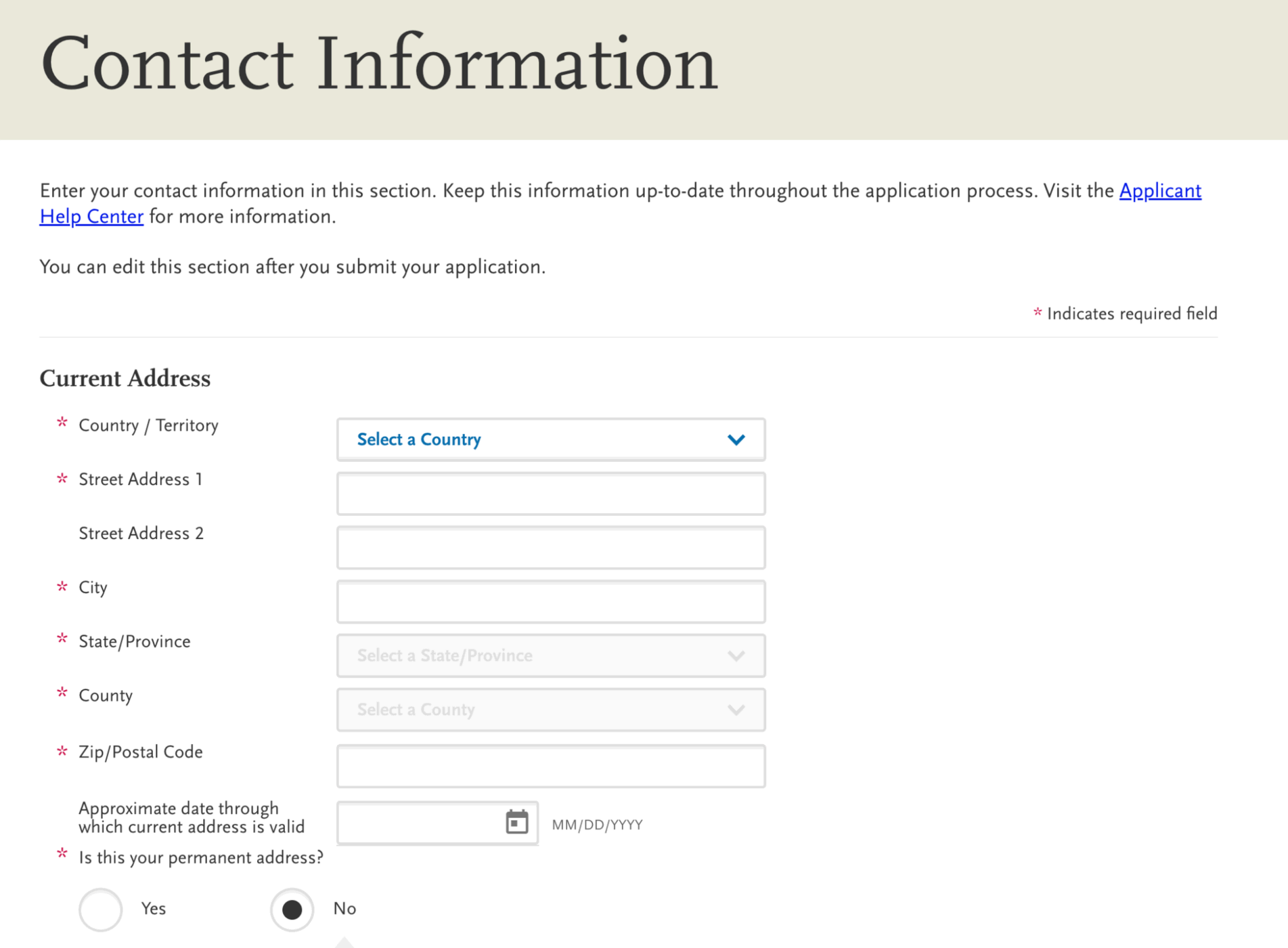The height and width of the screenshot is (948, 1288).
Task: Open the Select a County dropdown
Action: point(550,710)
